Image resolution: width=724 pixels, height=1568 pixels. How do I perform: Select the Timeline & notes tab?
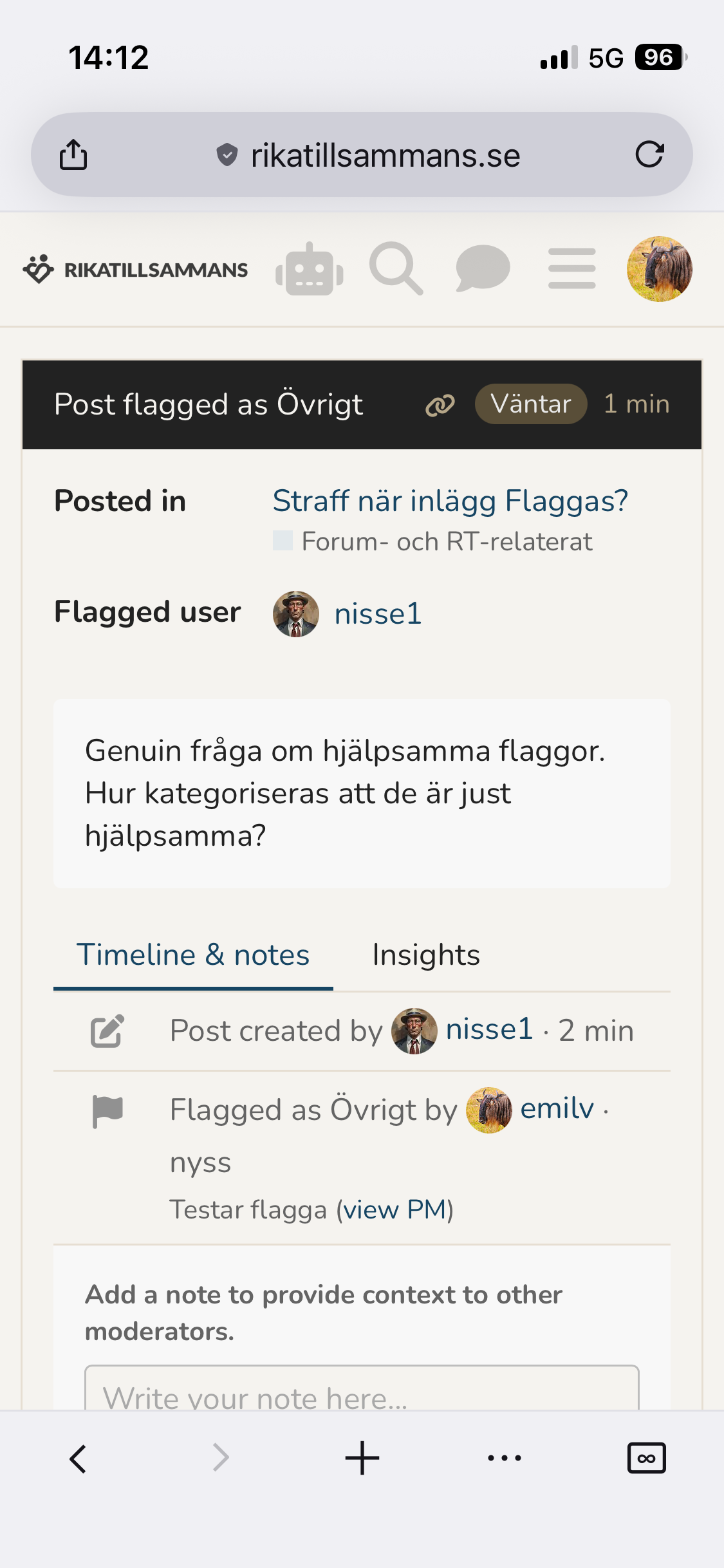click(x=193, y=955)
